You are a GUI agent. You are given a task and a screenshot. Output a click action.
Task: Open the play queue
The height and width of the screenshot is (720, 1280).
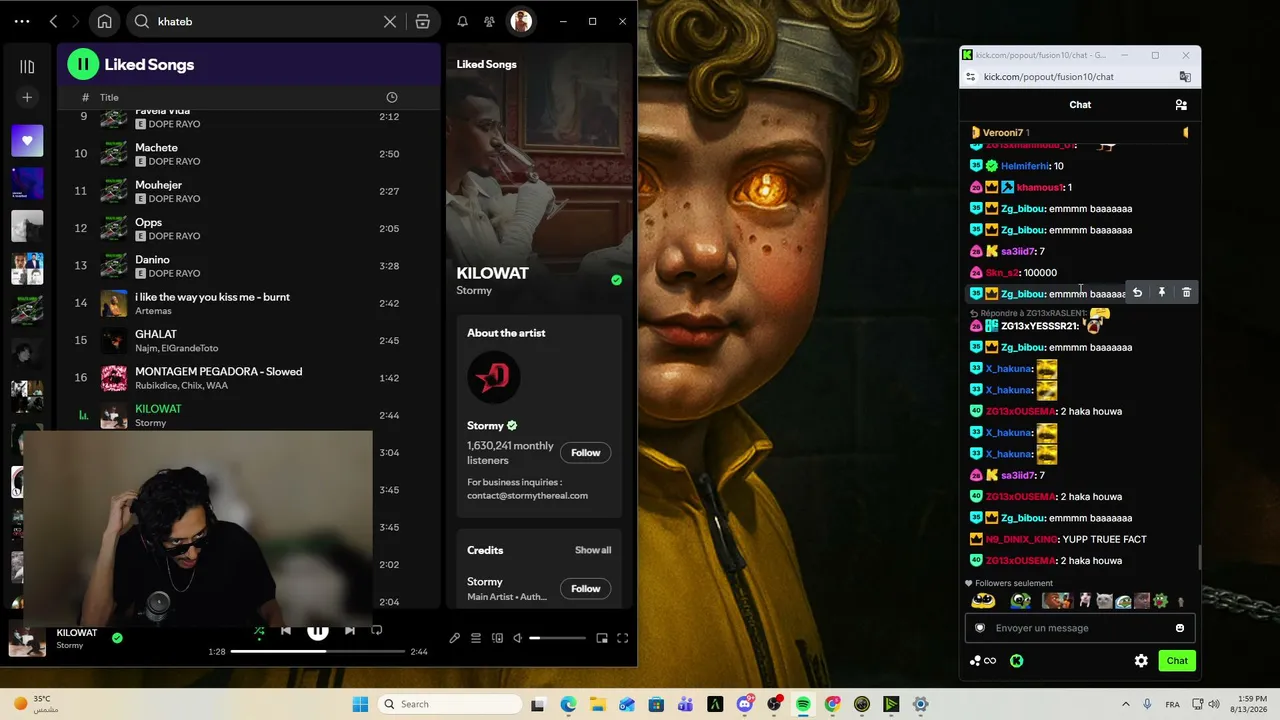476,638
